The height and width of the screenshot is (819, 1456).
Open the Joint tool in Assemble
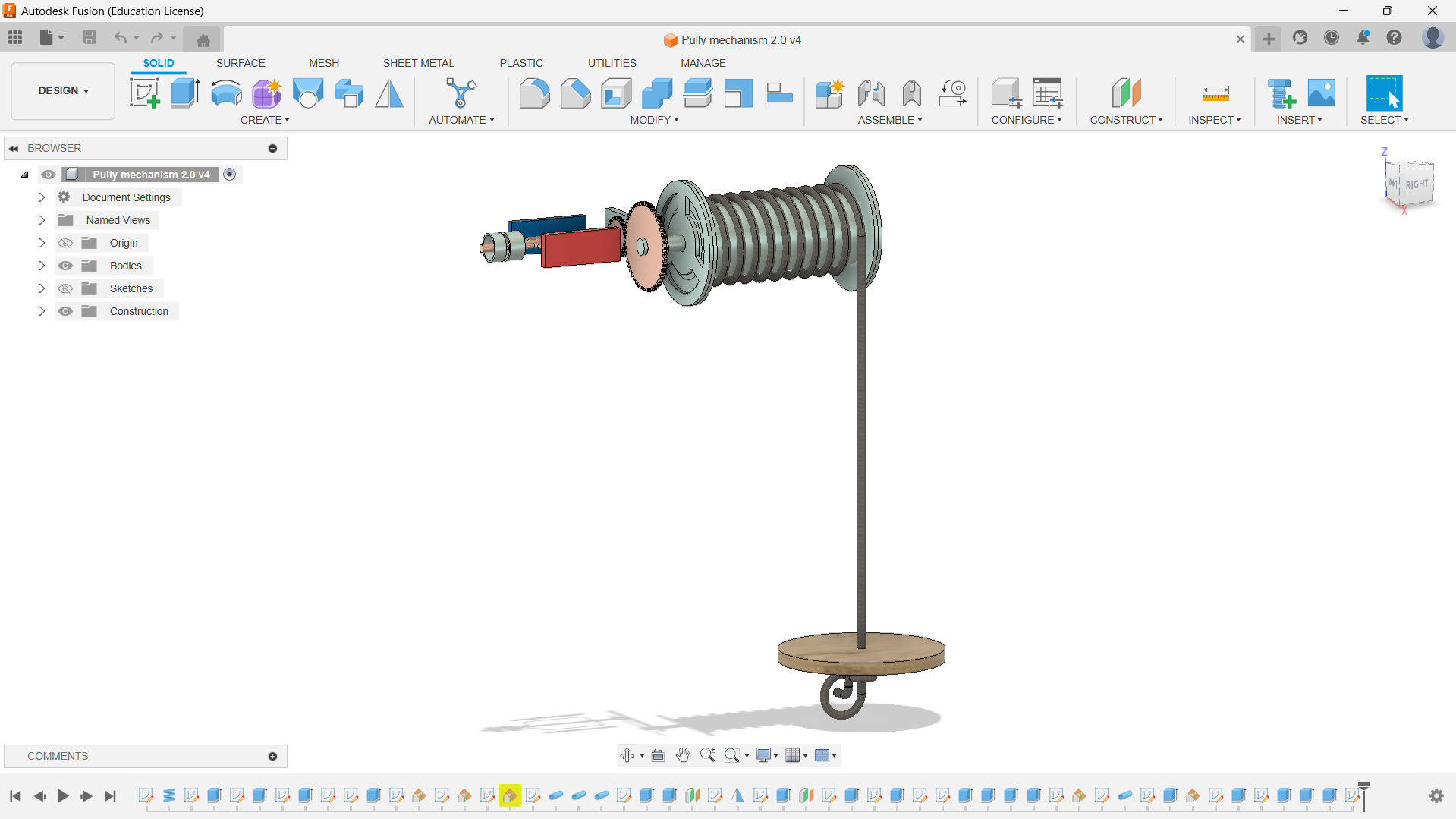click(871, 93)
